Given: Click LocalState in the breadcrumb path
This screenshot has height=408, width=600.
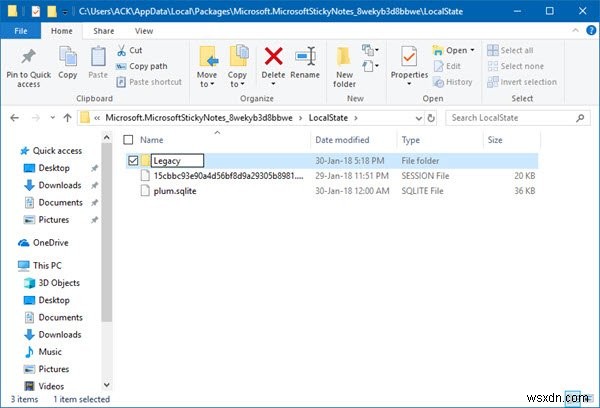Looking at the screenshot, I should tap(328, 118).
